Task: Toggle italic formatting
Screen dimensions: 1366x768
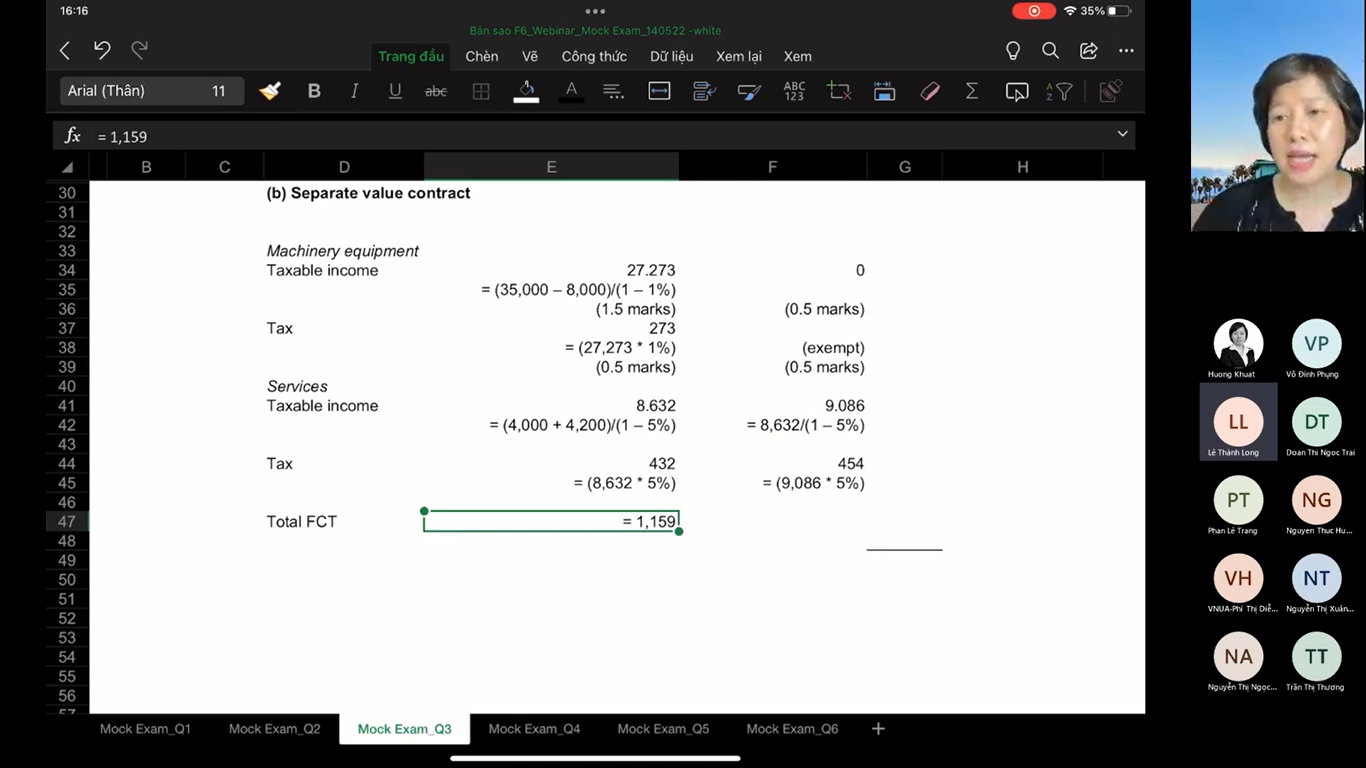Action: pos(354,91)
